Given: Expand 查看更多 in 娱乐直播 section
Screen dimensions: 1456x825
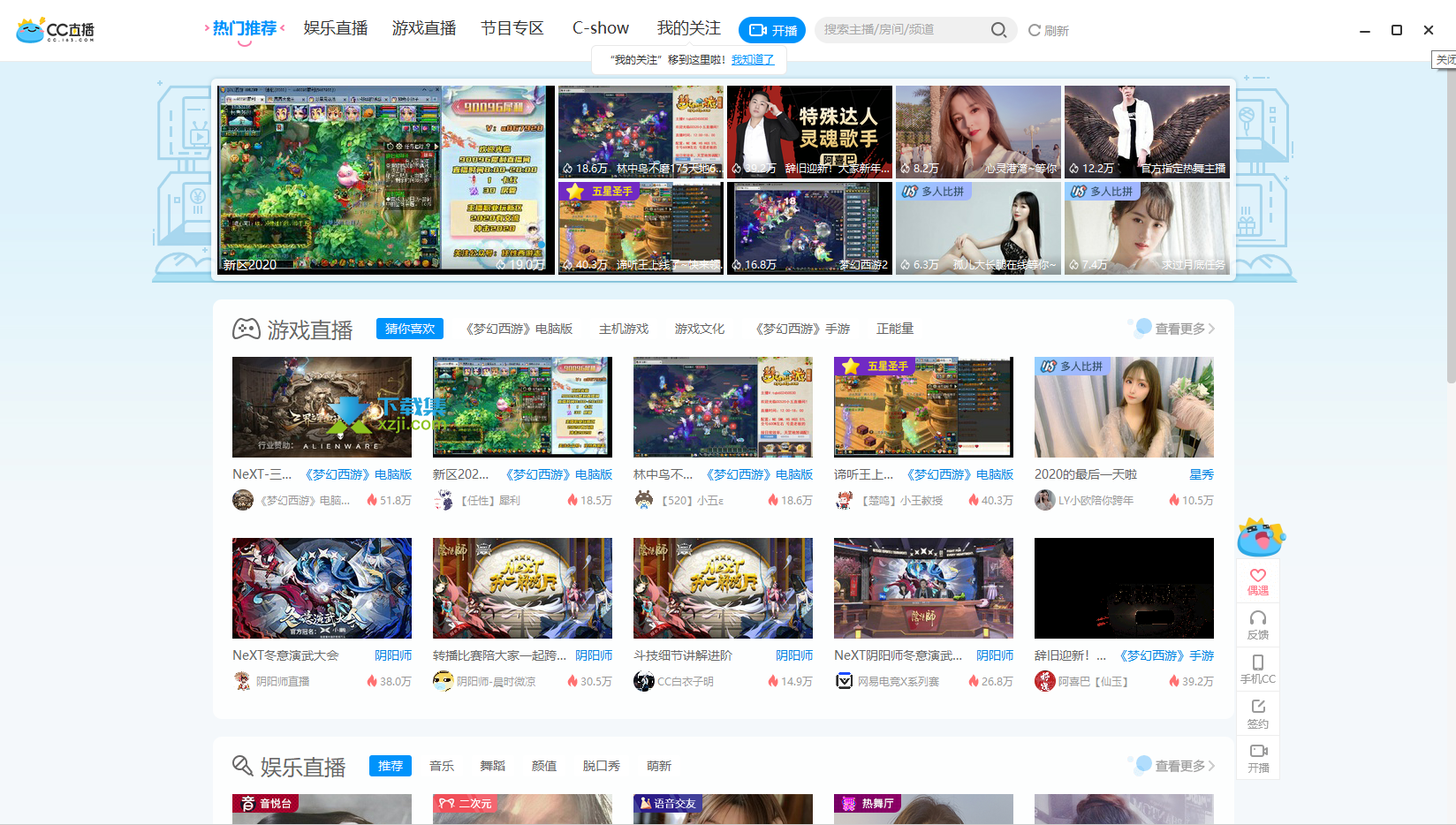Looking at the screenshot, I should pyautogui.click(x=1185, y=766).
